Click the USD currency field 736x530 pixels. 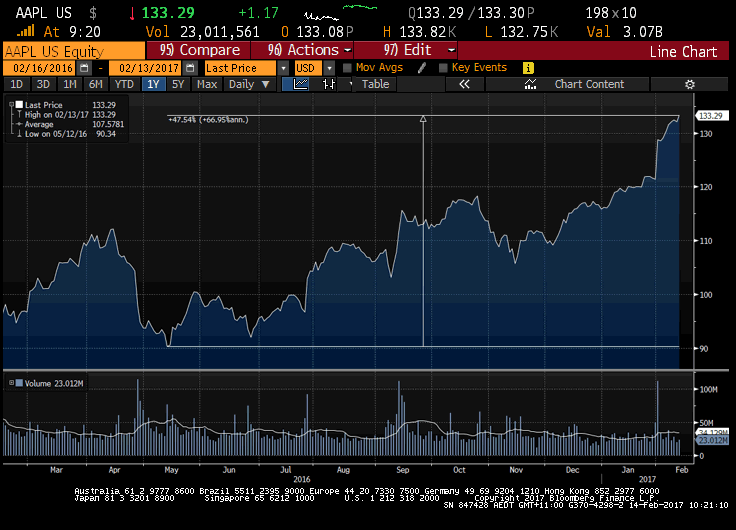[x=309, y=68]
